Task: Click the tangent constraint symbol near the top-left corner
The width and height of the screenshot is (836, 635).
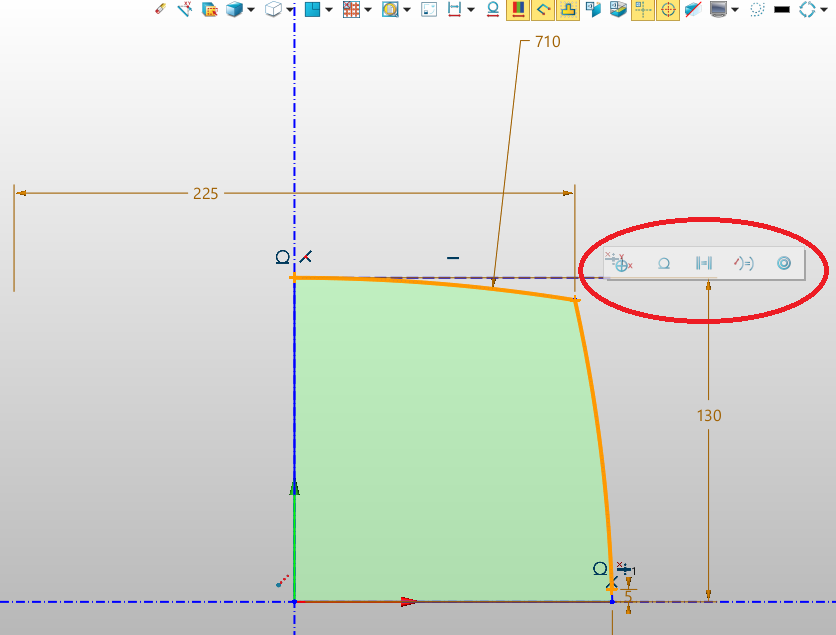Action: [x=283, y=258]
